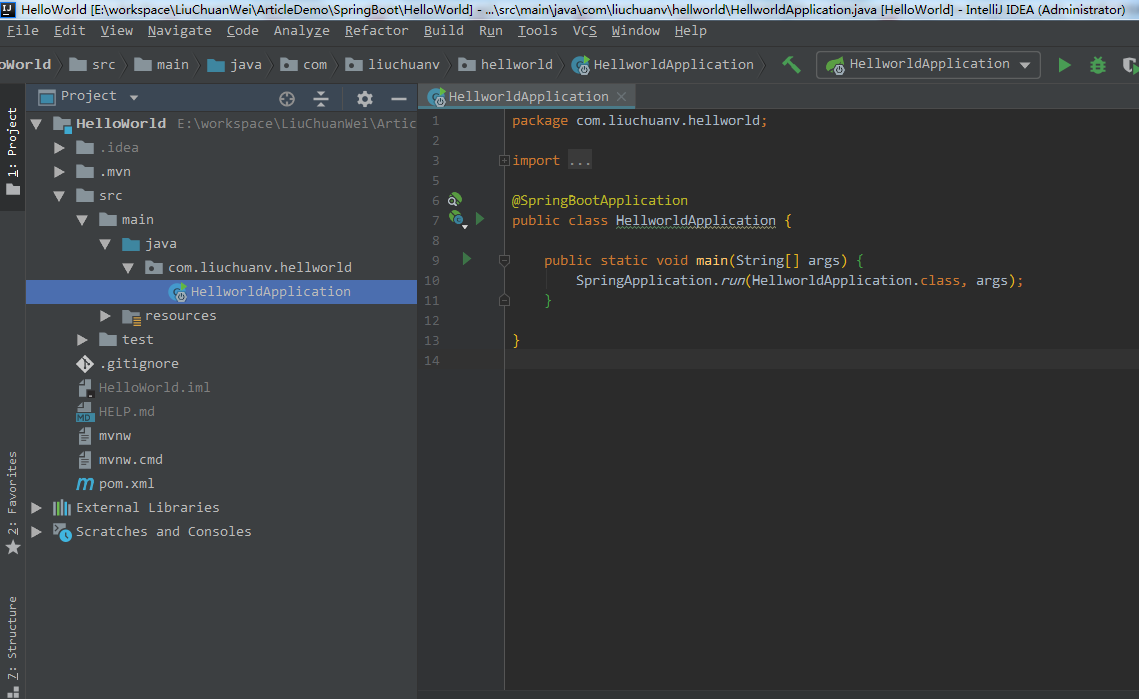Close the HellworldApplication editor tab

coord(621,97)
